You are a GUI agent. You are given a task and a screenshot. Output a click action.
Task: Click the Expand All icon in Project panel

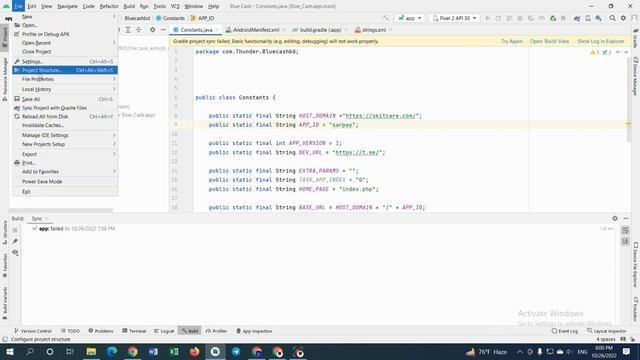click(x=128, y=30)
